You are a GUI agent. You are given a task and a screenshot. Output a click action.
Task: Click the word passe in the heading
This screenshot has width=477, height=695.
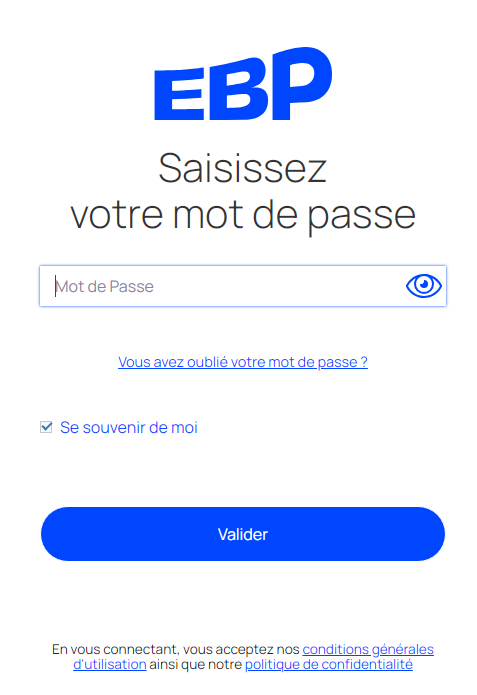pyautogui.click(x=361, y=217)
